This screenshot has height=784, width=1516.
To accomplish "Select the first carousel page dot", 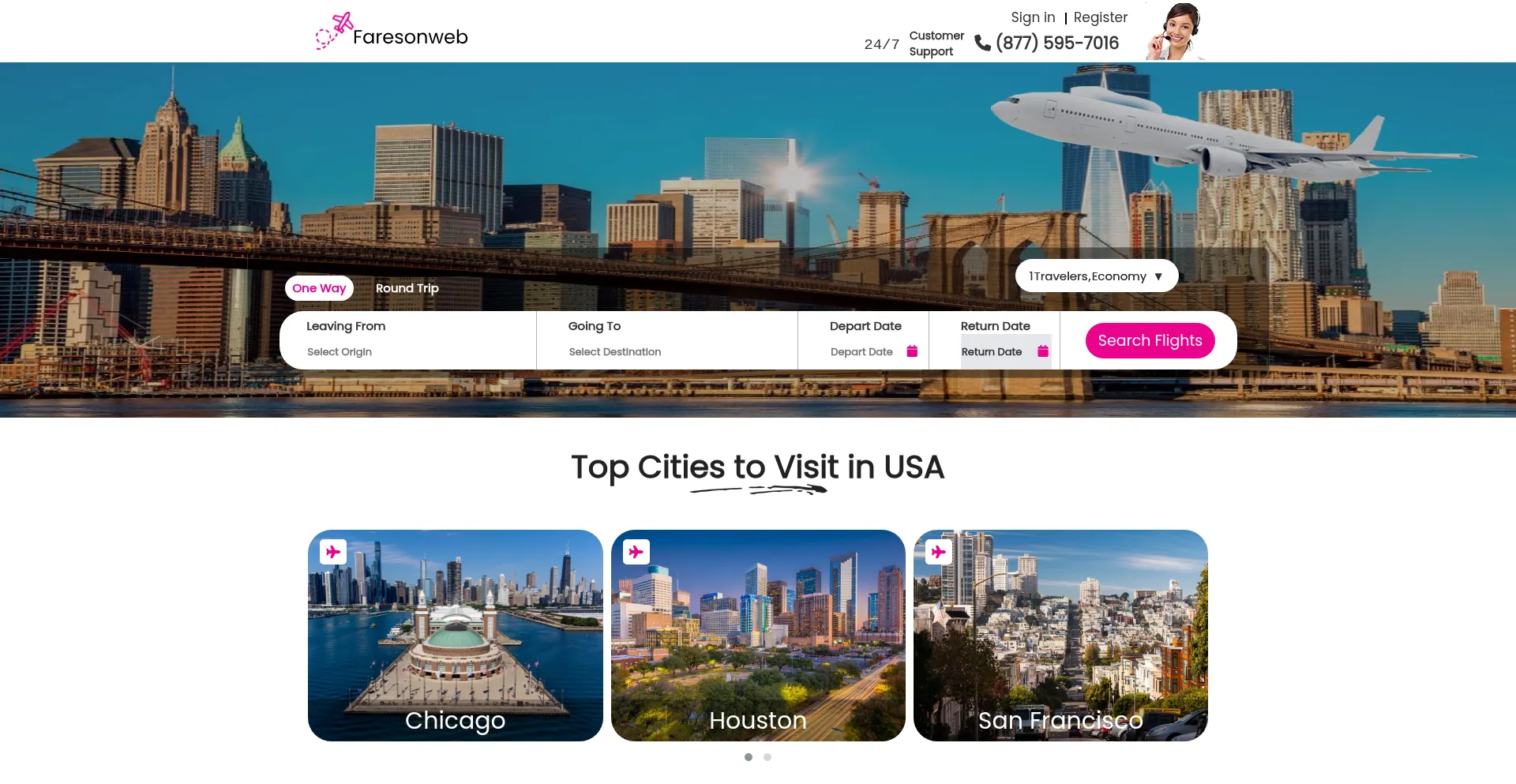I will (x=749, y=757).
